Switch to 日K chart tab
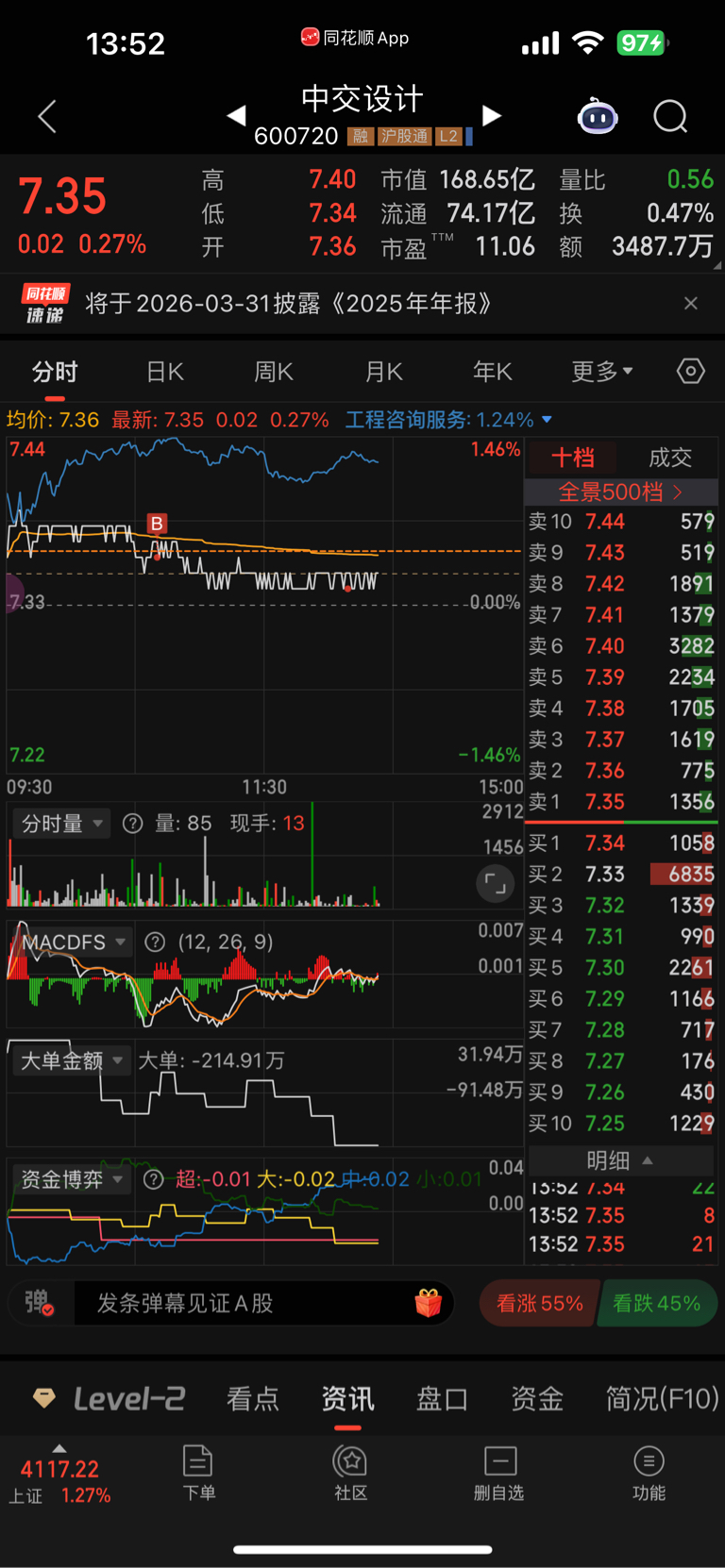 [x=165, y=372]
